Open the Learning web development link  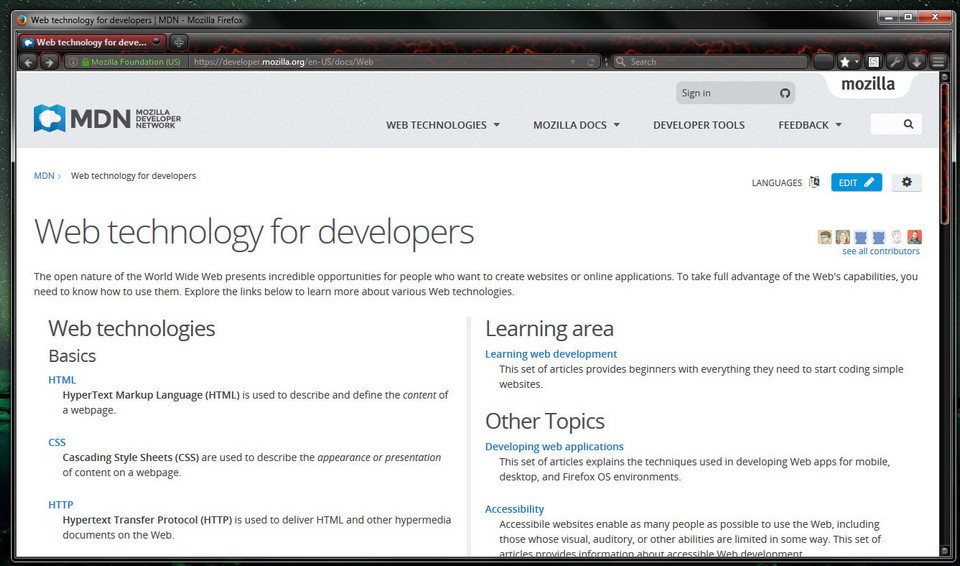(x=551, y=354)
